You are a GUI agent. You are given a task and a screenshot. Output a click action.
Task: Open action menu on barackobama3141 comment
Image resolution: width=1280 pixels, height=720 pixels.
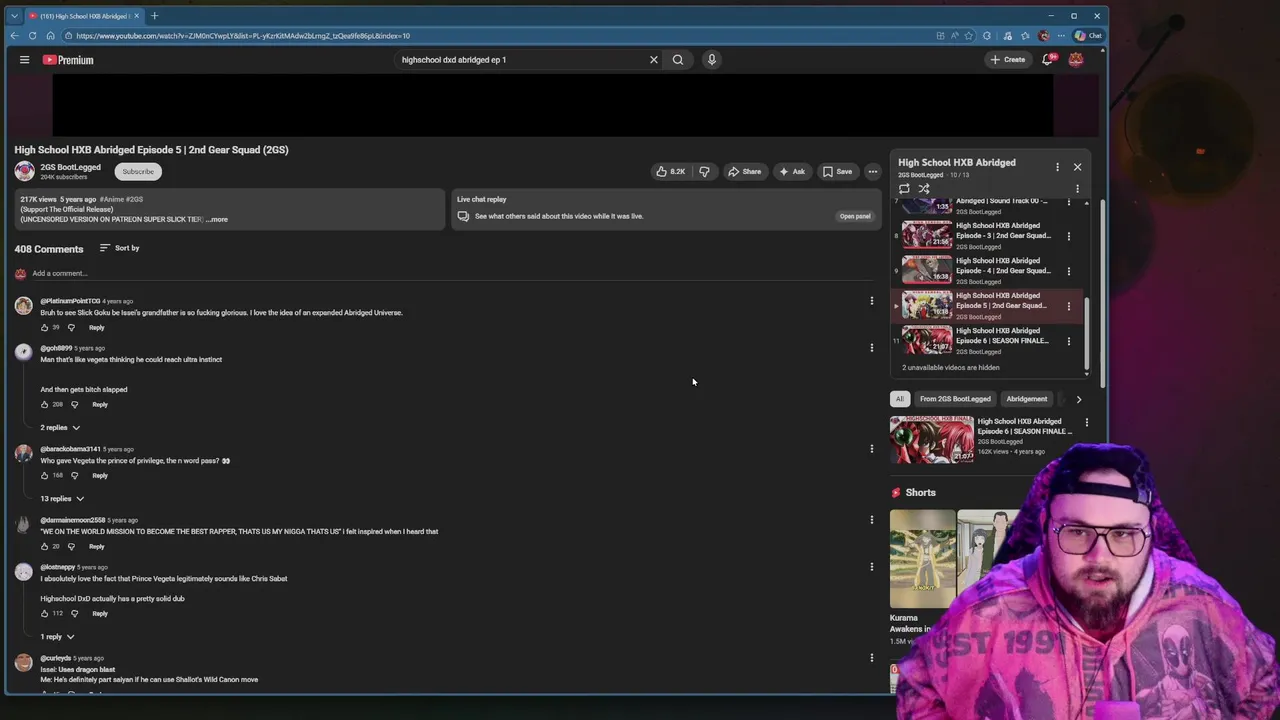click(x=871, y=449)
